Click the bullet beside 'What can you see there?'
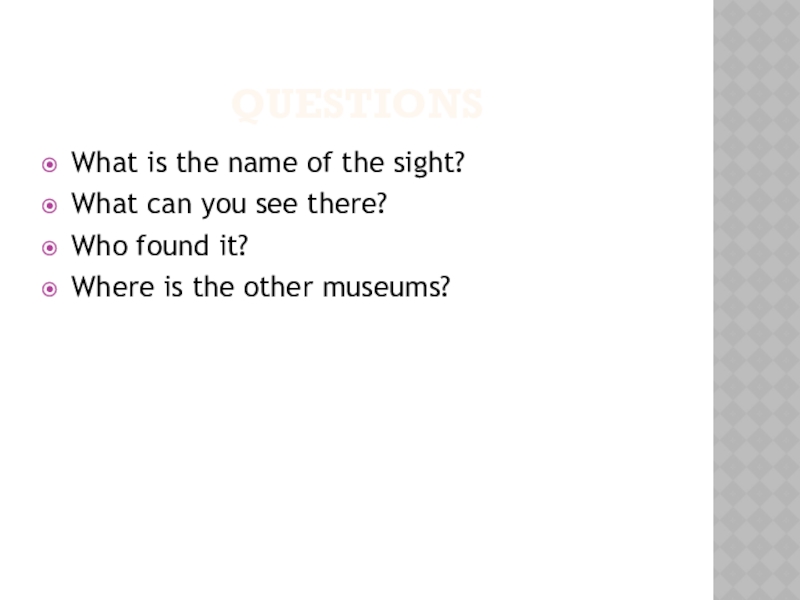The image size is (800, 600). click(x=49, y=205)
